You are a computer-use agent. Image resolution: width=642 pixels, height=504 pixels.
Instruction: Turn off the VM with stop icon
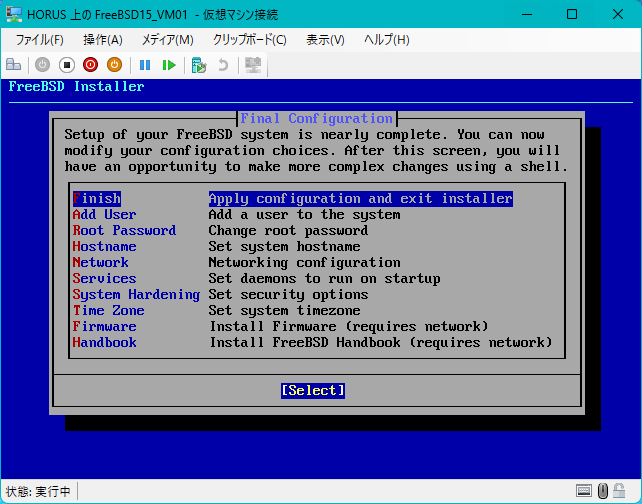(x=67, y=65)
